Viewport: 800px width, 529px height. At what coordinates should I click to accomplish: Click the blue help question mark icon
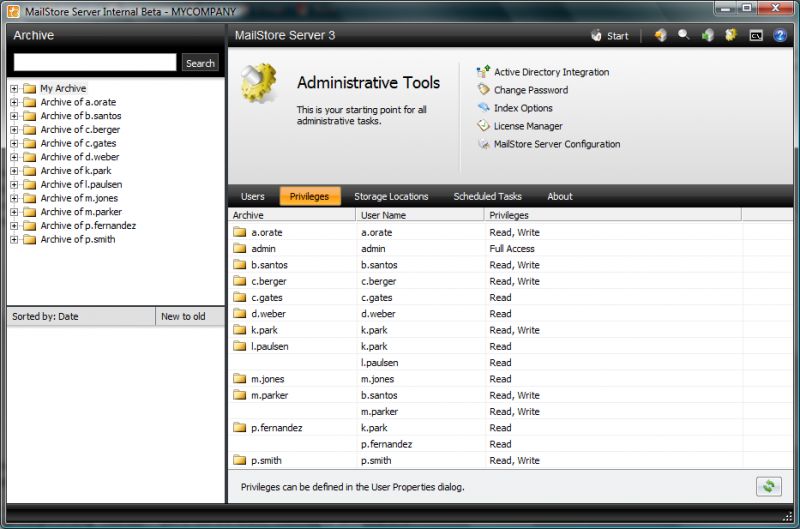coord(780,35)
